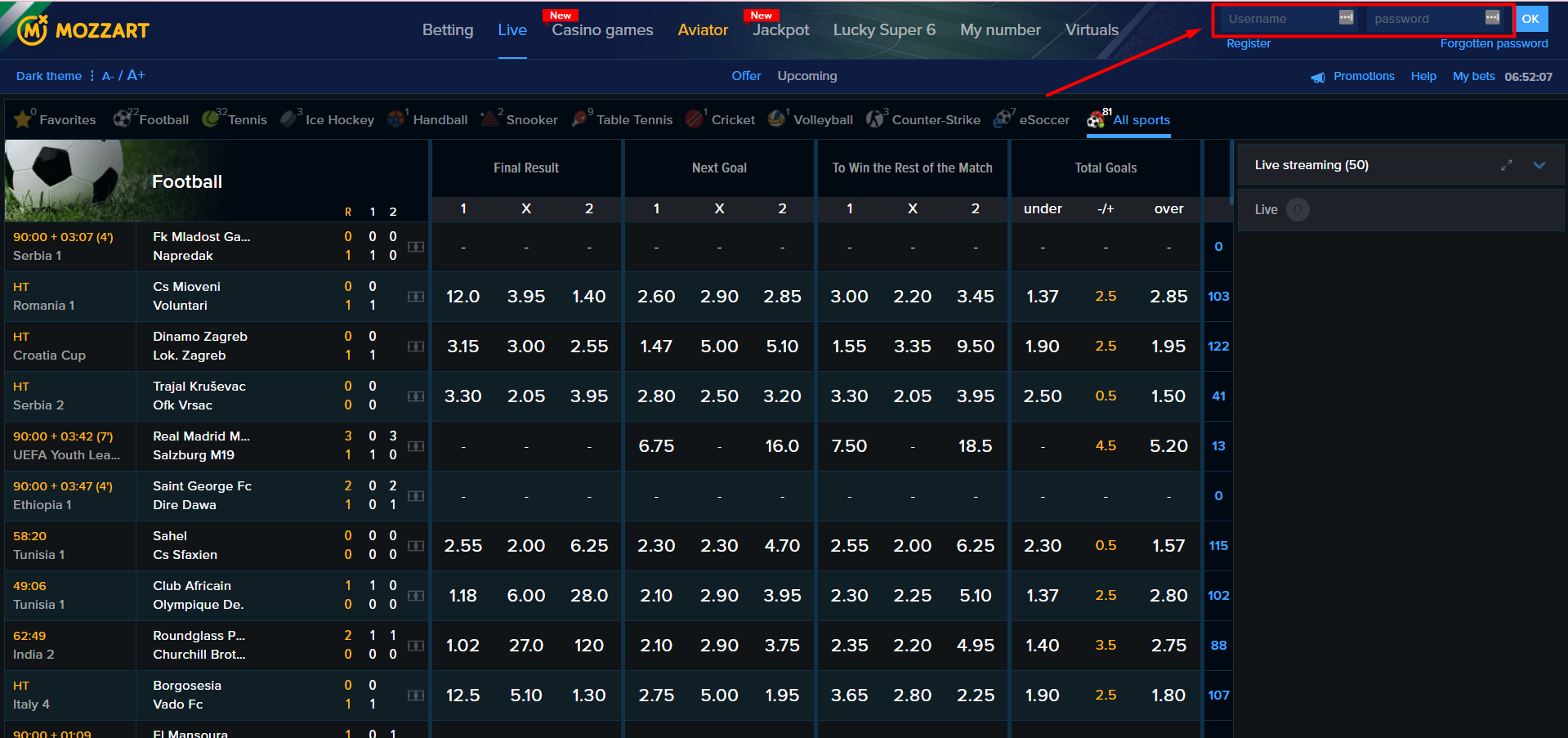This screenshot has width=1568, height=738.
Task: Select Football sport filter icon
Action: point(122,119)
